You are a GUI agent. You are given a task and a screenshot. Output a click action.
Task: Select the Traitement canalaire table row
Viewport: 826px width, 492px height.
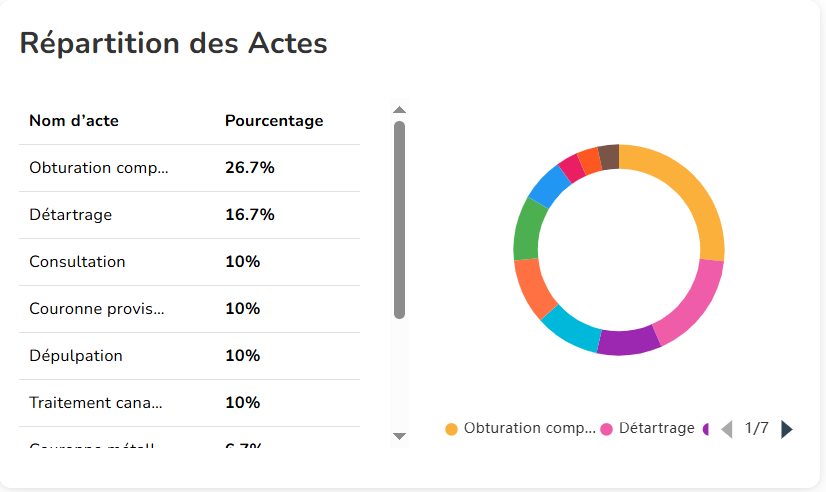[189, 403]
